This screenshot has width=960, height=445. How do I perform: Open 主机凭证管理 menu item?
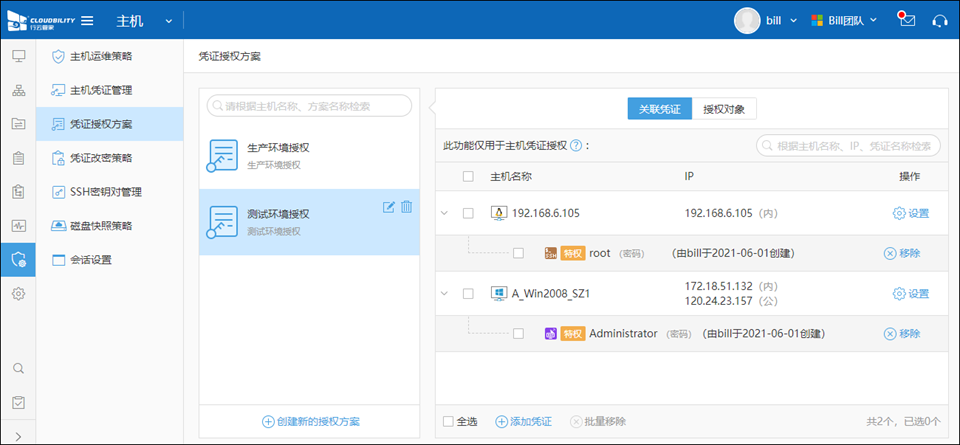pos(100,90)
